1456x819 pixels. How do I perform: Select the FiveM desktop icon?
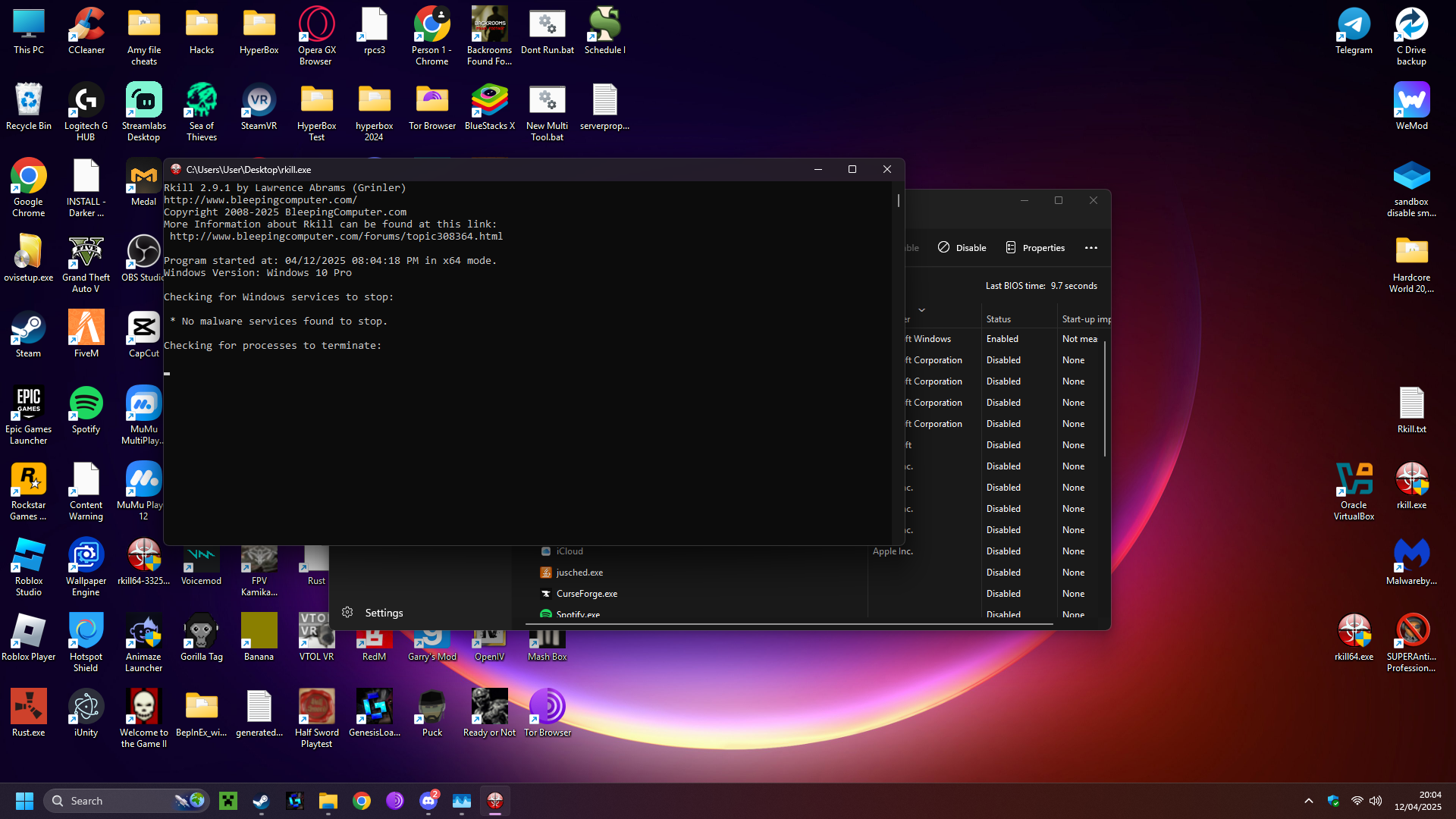86,334
